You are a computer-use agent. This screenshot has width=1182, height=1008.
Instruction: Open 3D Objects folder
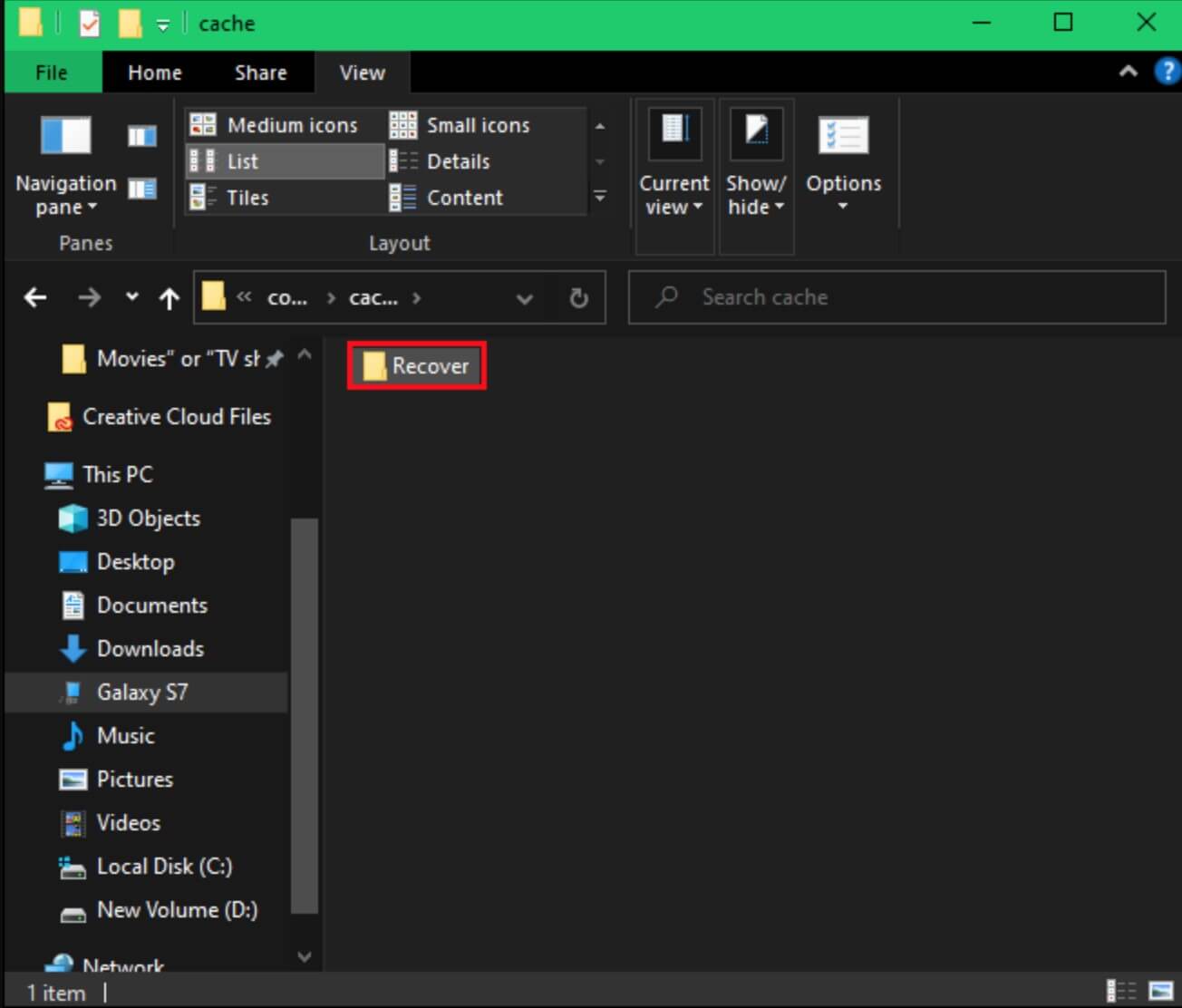[130, 519]
